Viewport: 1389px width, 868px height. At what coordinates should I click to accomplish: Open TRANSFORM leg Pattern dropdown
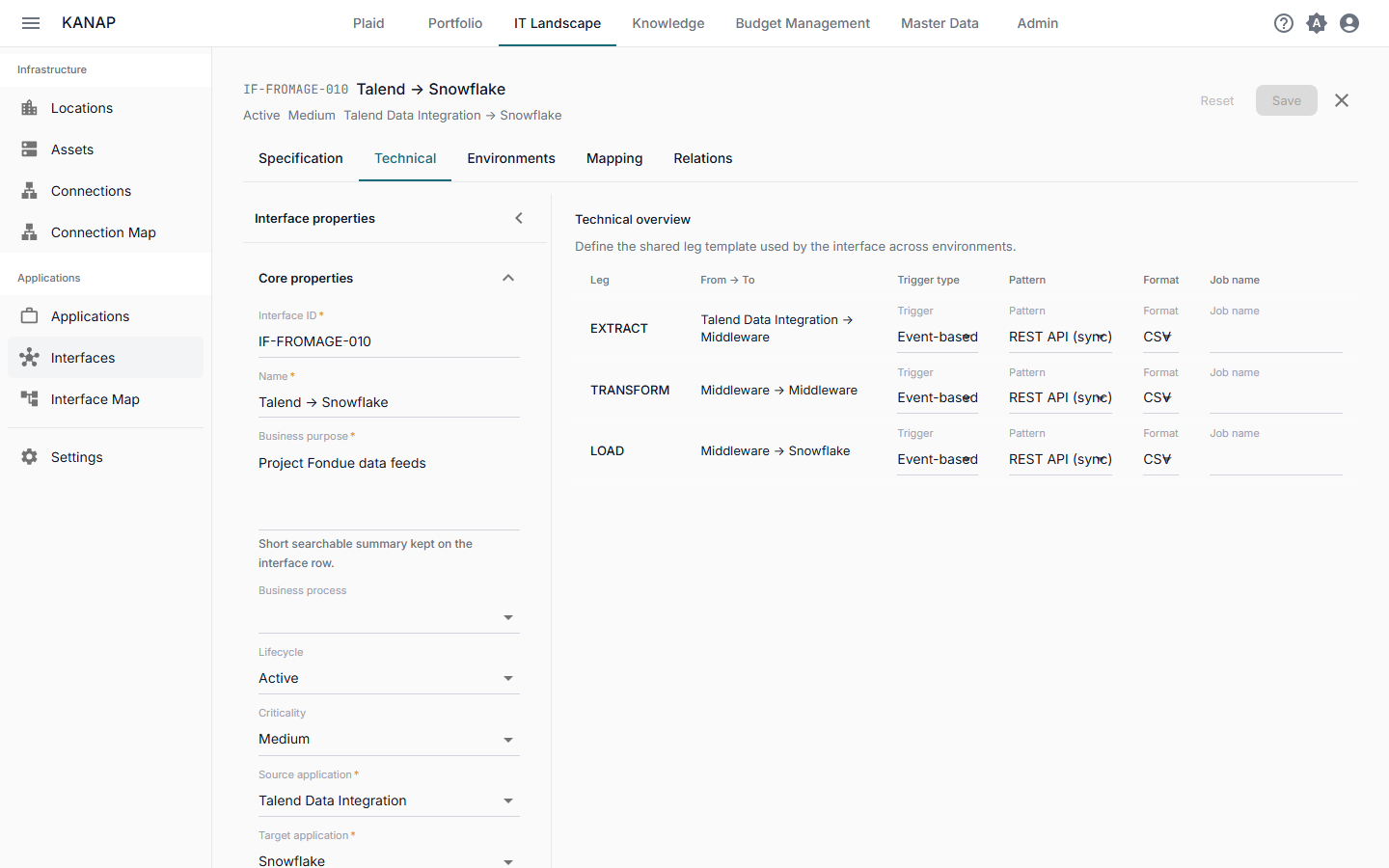(x=1060, y=397)
